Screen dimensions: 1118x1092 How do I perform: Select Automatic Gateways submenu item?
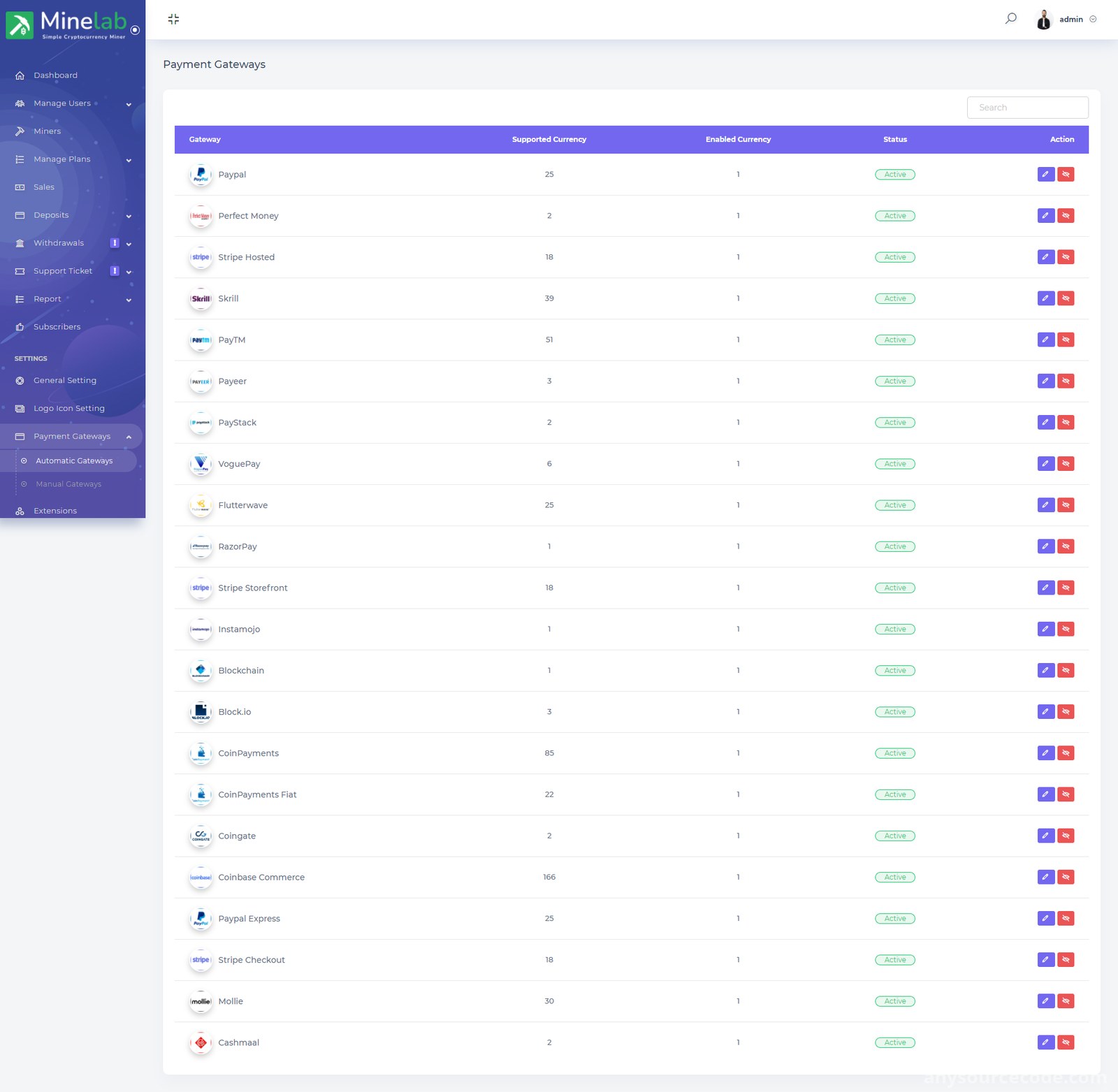[x=74, y=460]
